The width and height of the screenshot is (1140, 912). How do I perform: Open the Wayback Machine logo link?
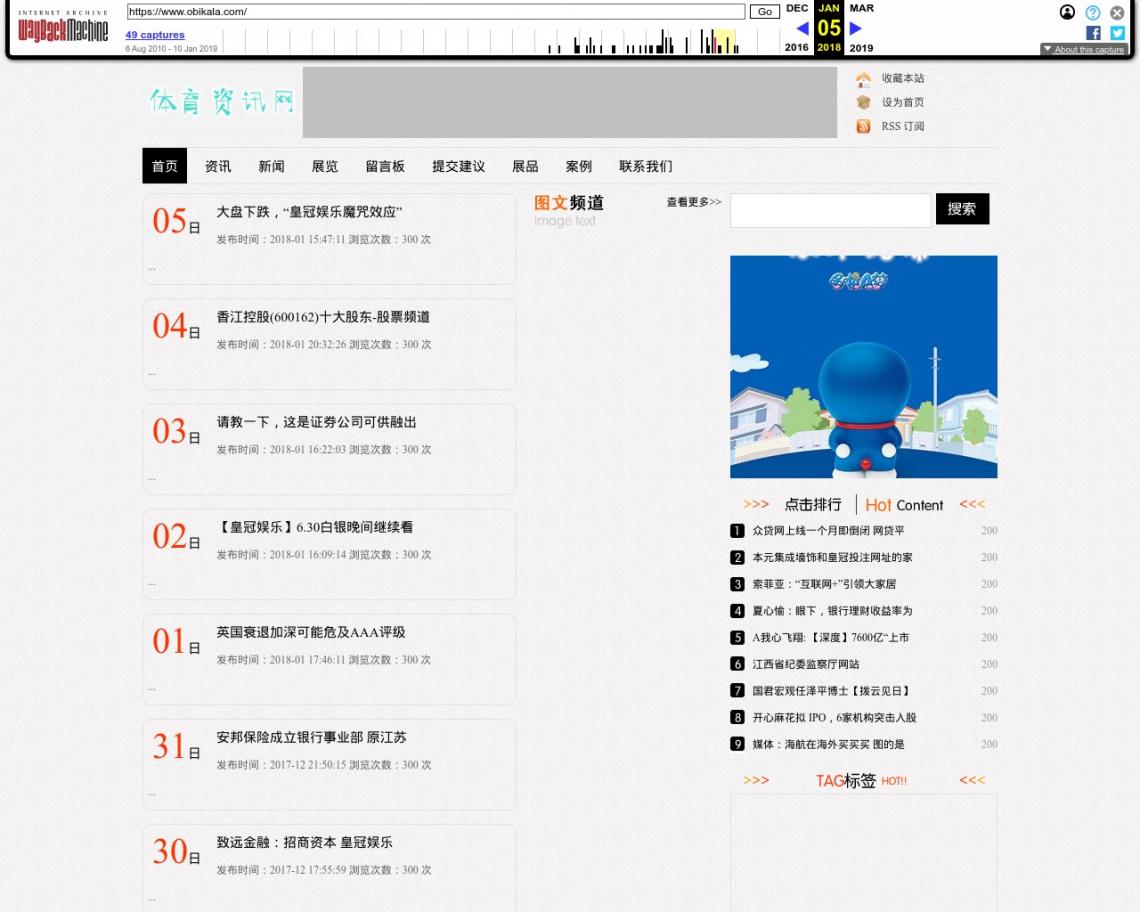pyautogui.click(x=63, y=27)
